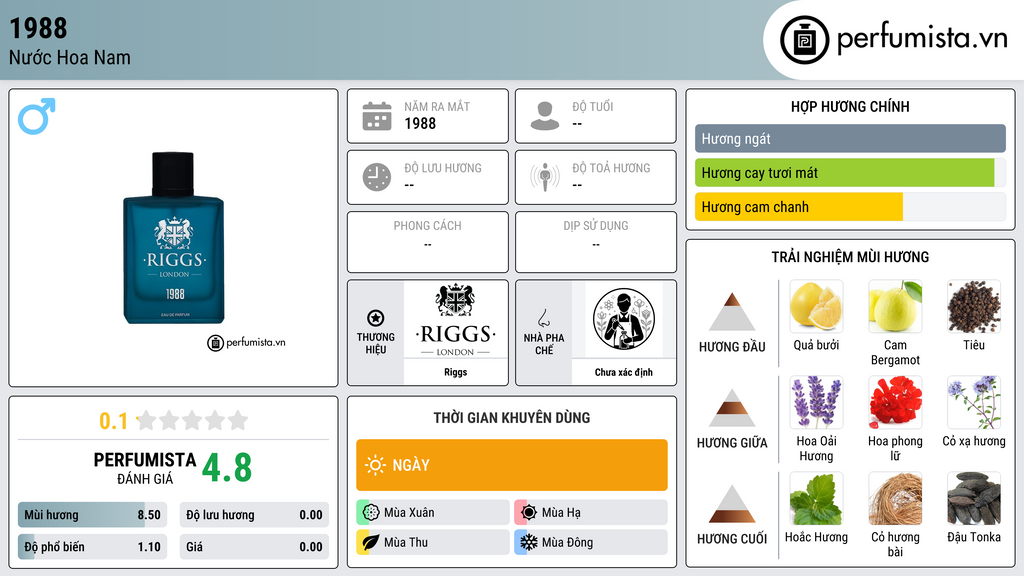
Task: Click the Hương cam chanh accord bar
Action: pos(850,206)
